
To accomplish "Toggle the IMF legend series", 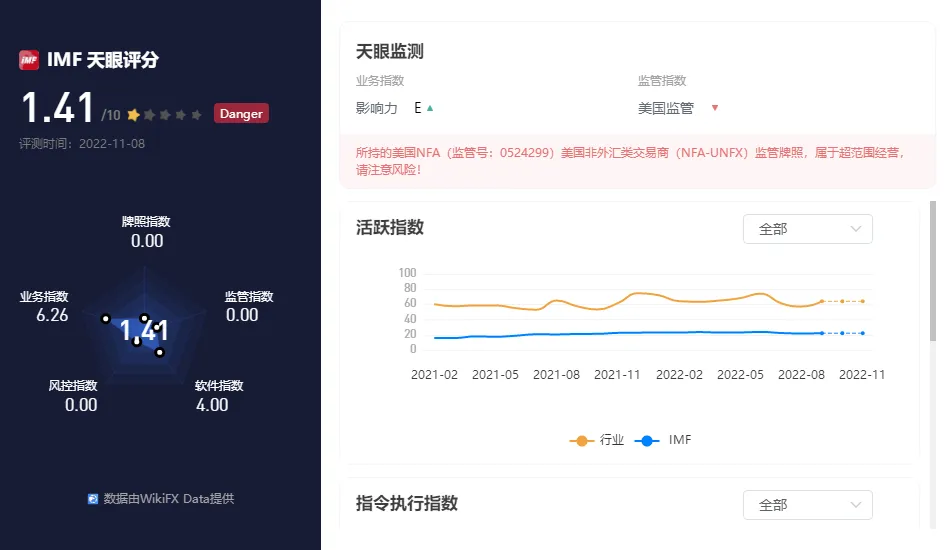I will point(663,440).
